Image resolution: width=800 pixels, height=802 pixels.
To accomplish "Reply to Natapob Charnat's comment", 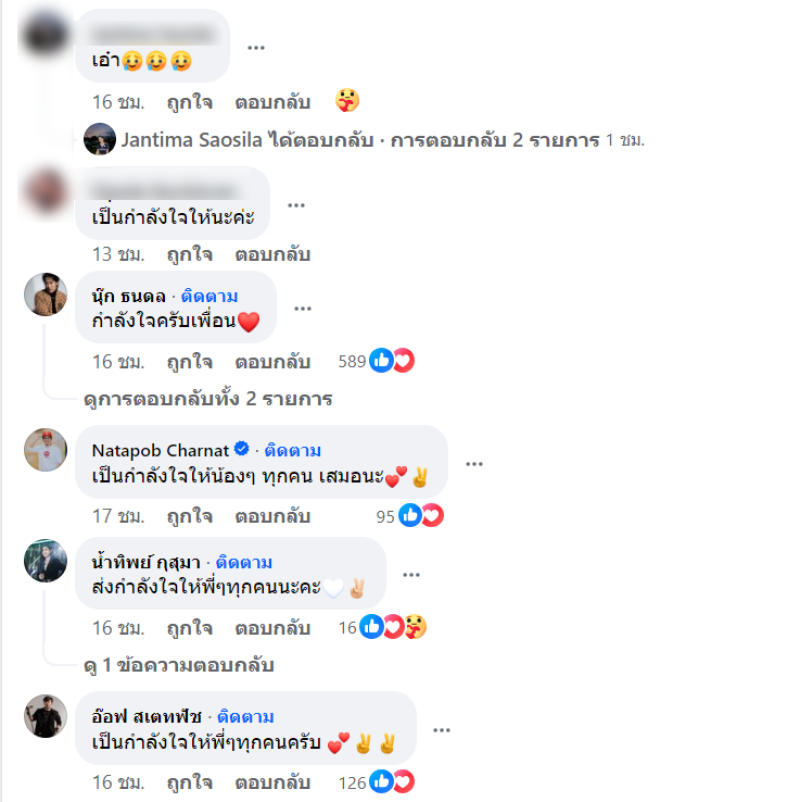I will pyautogui.click(x=273, y=516).
